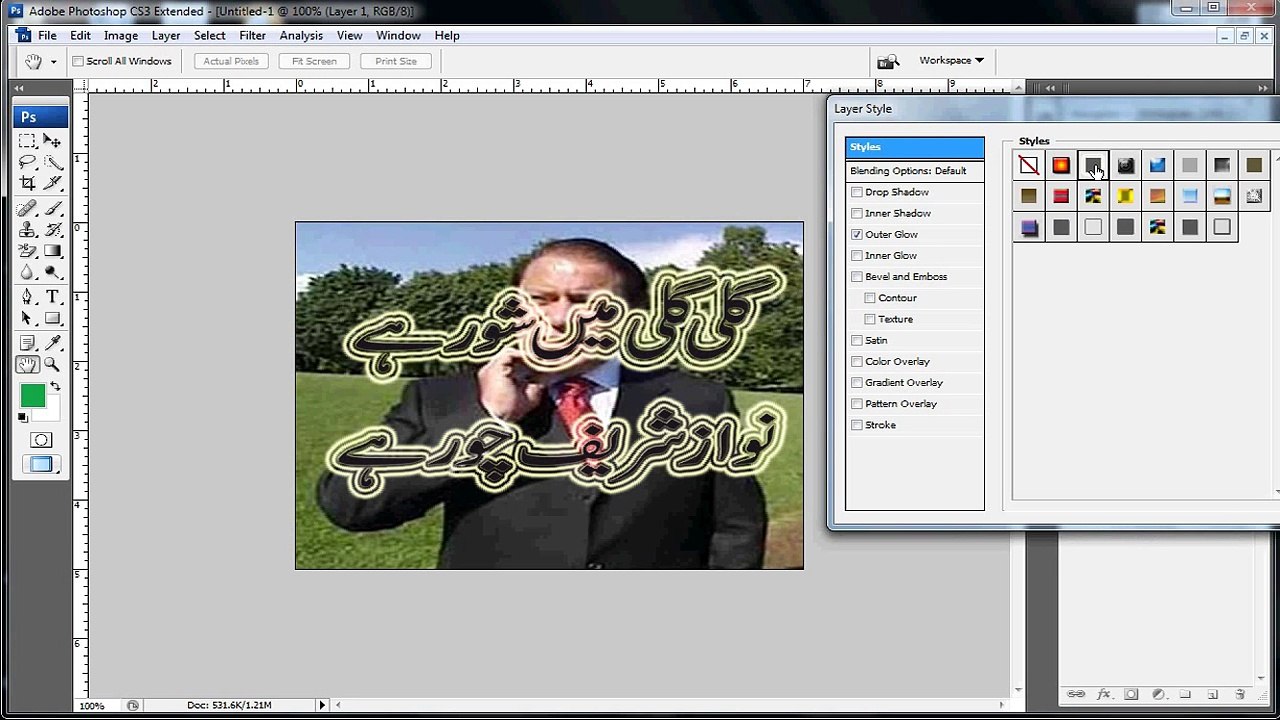Viewport: 1280px width, 720px height.
Task: Open the Analysis menu
Action: [301, 35]
